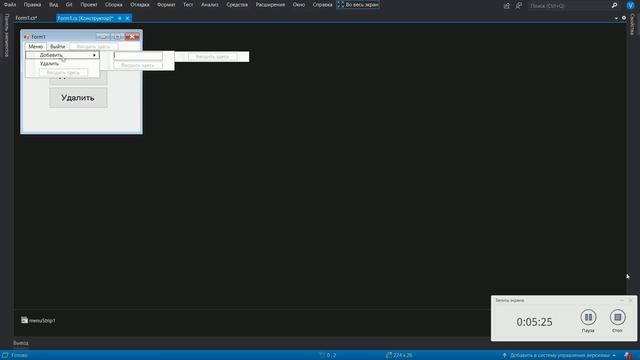Image resolution: width=640 pixels, height=360 pixels.
Task: Click the Запись экрана recorder title
Action: click(x=509, y=300)
